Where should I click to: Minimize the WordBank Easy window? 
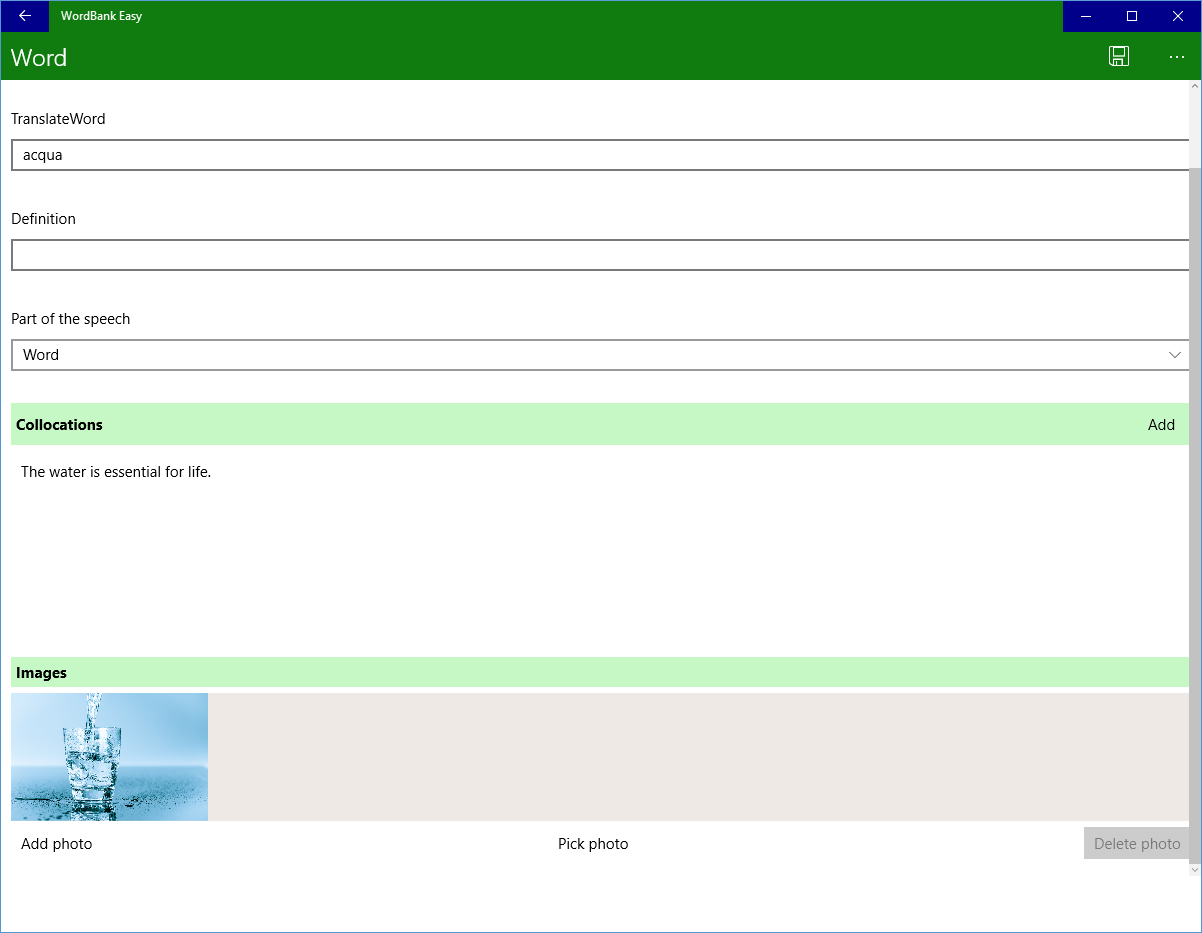[x=1086, y=16]
